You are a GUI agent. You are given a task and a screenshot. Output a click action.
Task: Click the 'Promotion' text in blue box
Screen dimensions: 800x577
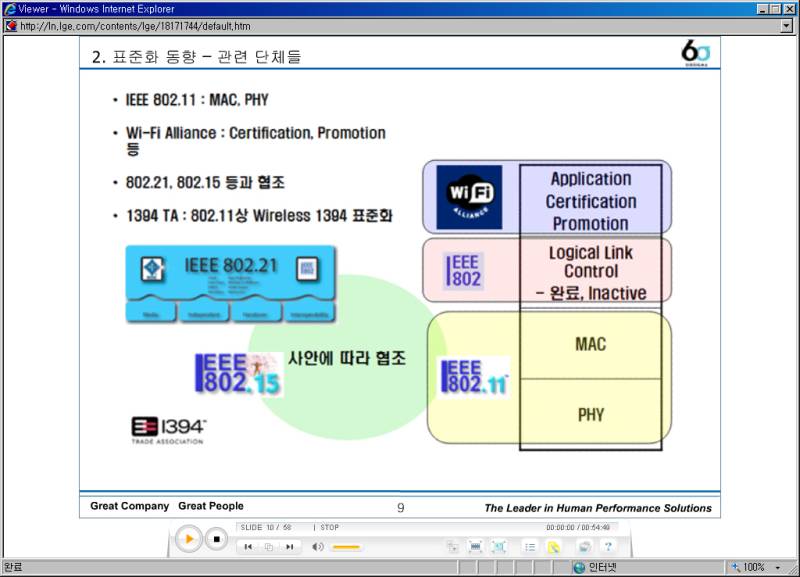tap(591, 223)
